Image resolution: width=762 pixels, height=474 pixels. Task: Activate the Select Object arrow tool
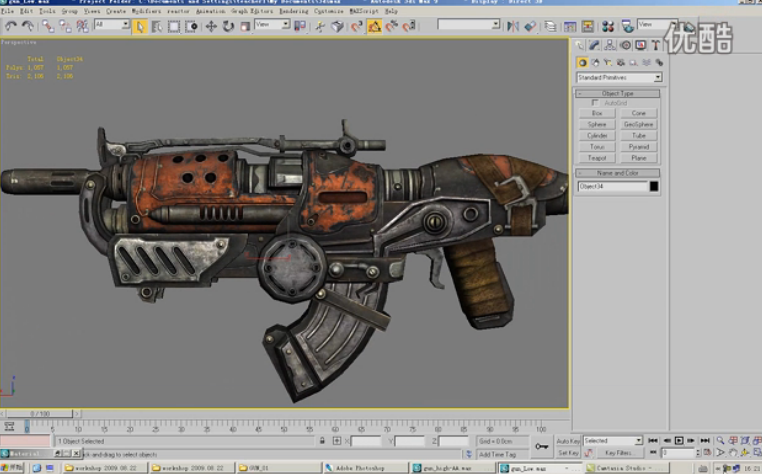click(139, 26)
